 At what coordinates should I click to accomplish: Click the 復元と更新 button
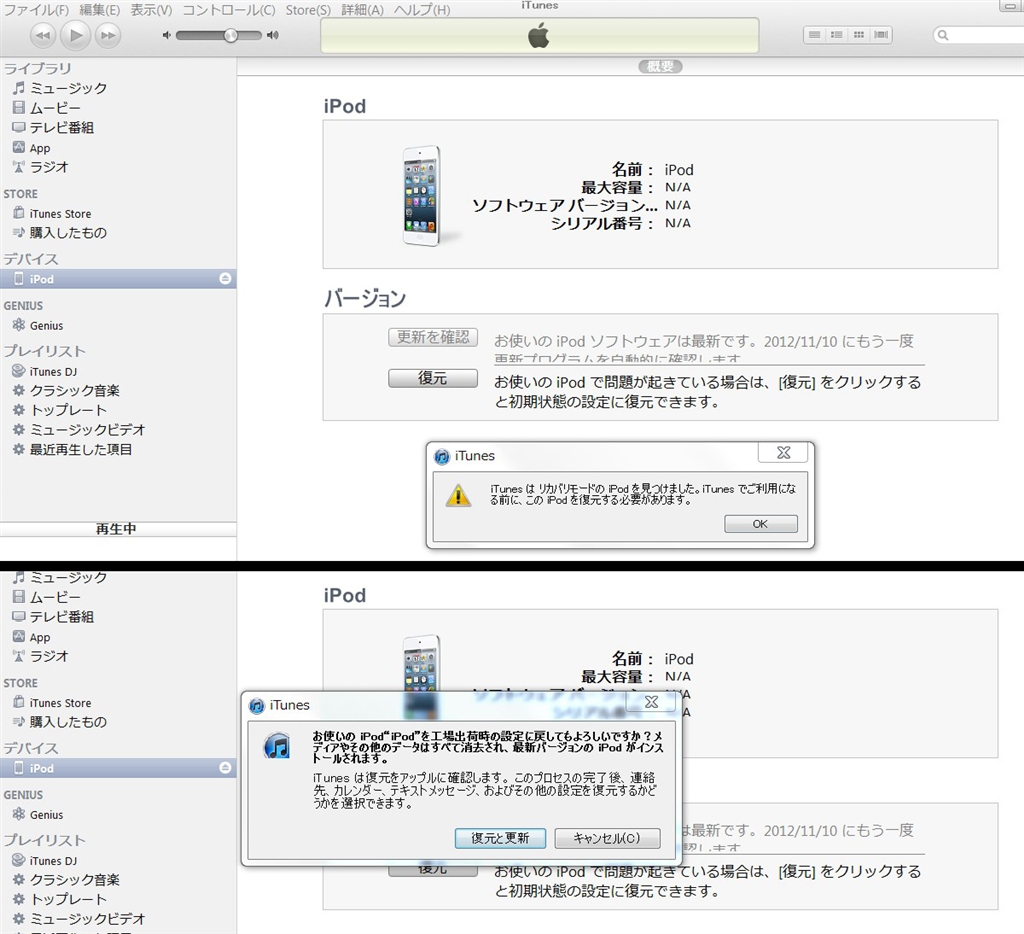500,838
